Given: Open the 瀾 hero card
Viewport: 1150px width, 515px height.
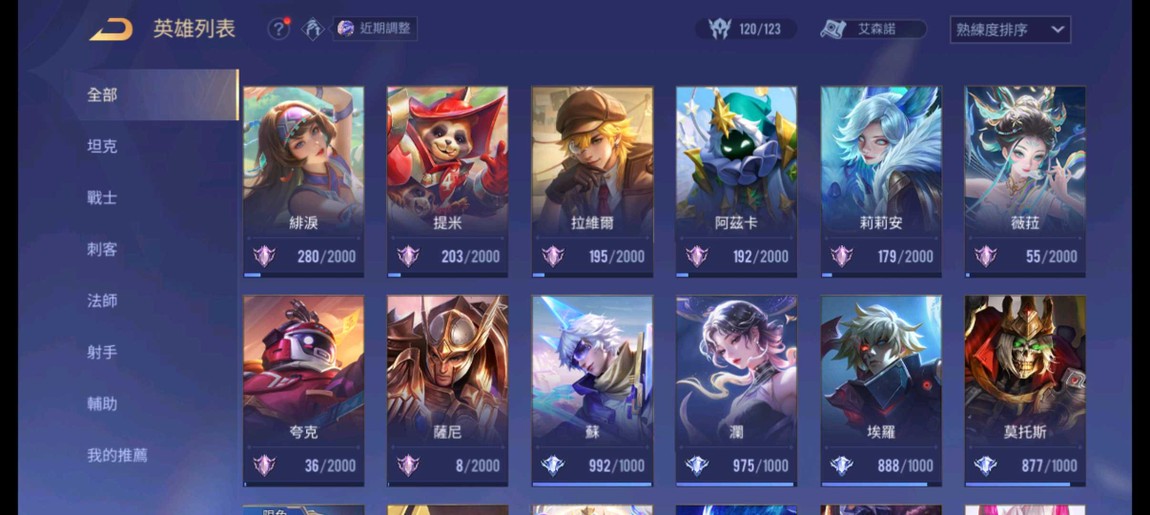Looking at the screenshot, I should pos(736,390).
